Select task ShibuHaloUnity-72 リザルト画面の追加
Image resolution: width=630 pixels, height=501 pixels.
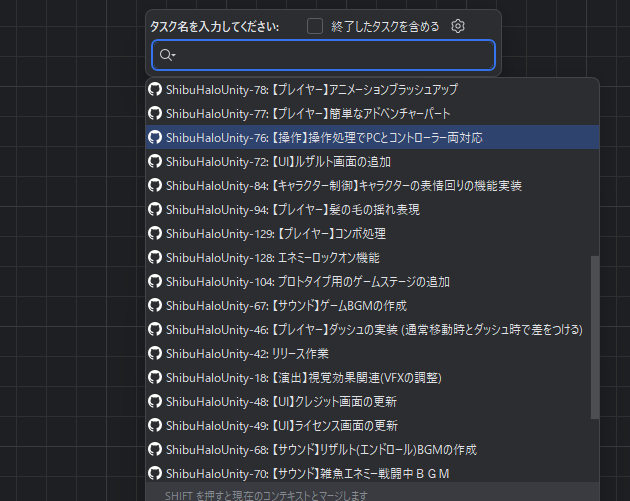pos(372,162)
